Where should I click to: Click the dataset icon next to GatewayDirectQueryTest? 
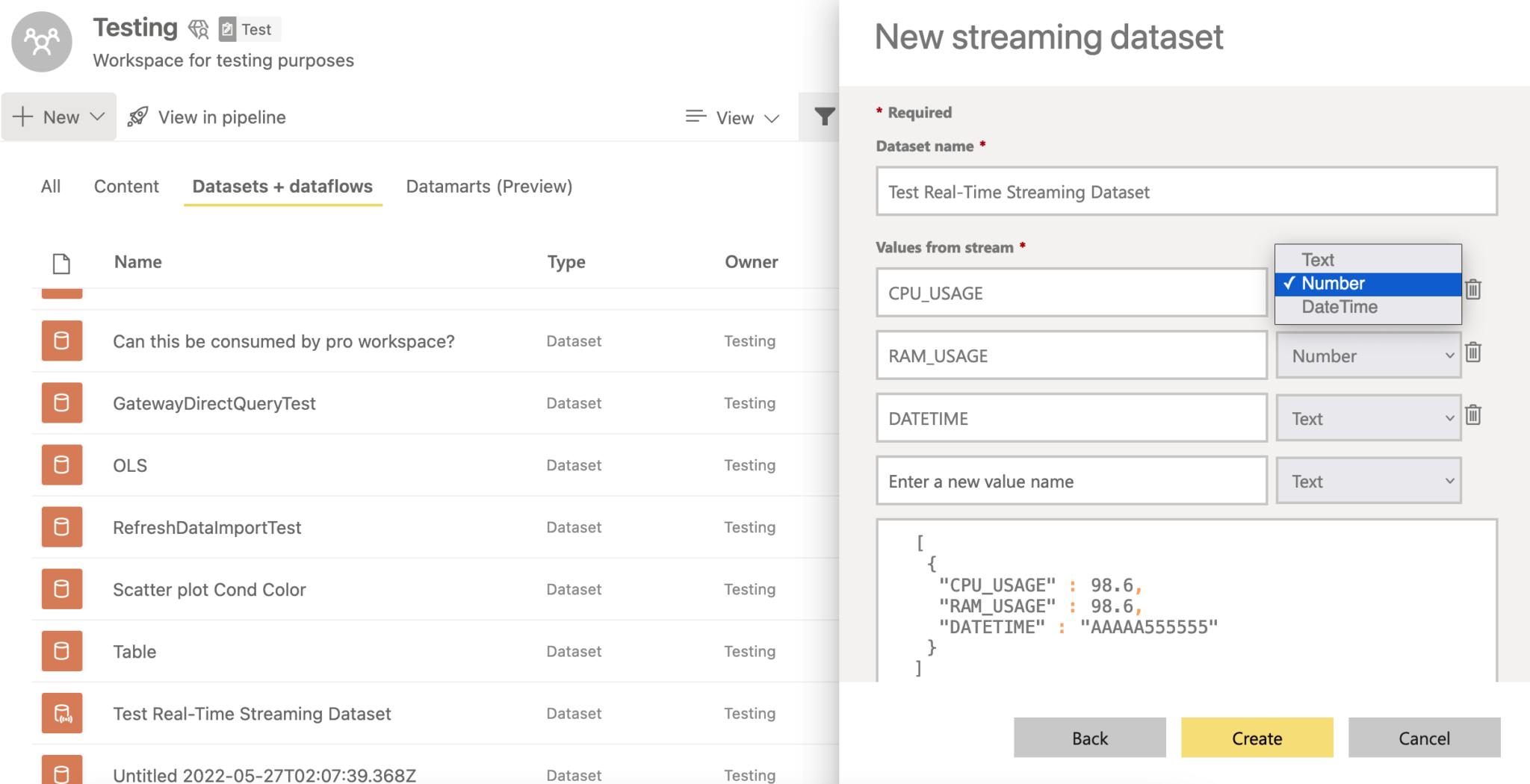point(61,402)
